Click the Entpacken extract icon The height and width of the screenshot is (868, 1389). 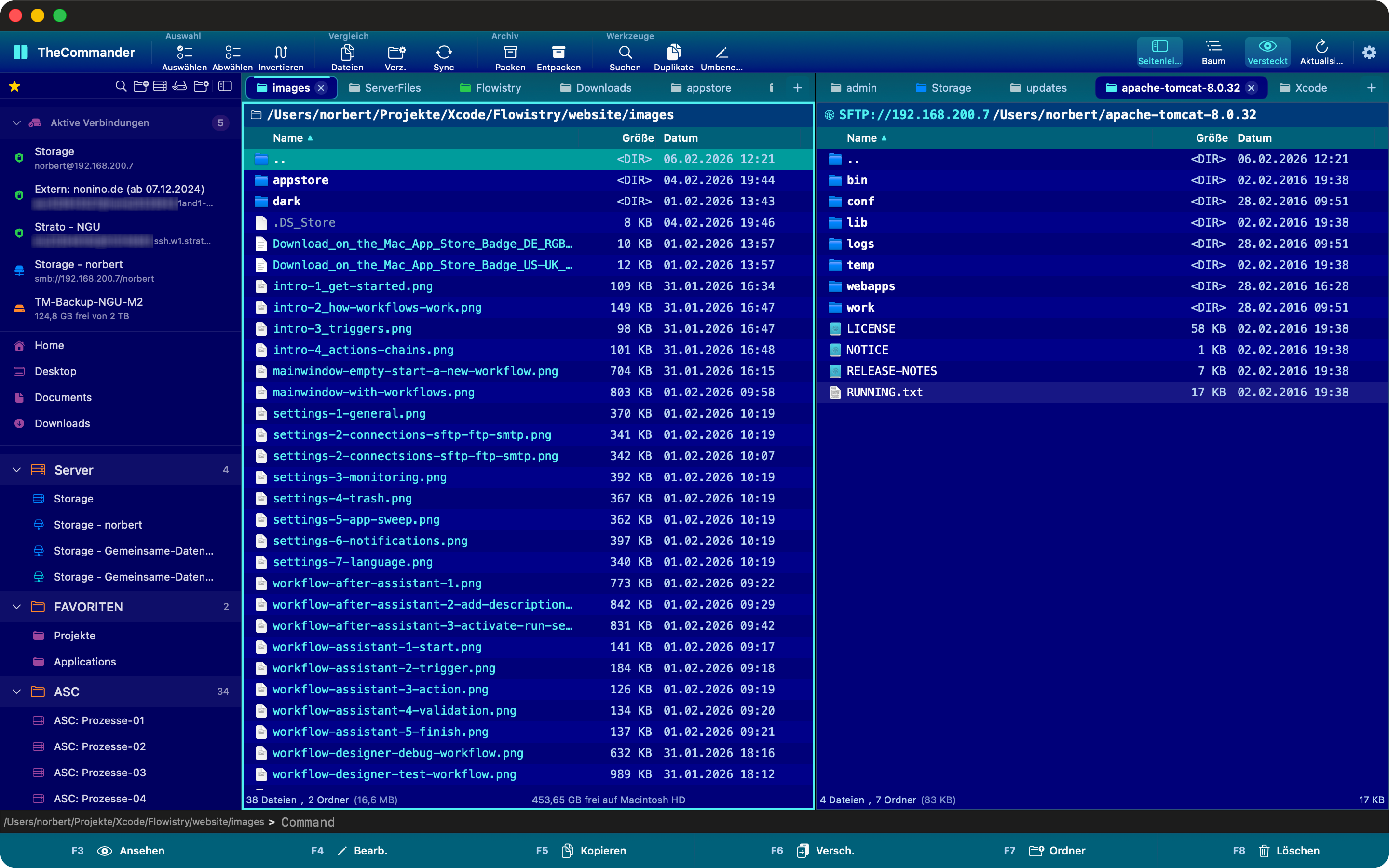click(558, 53)
